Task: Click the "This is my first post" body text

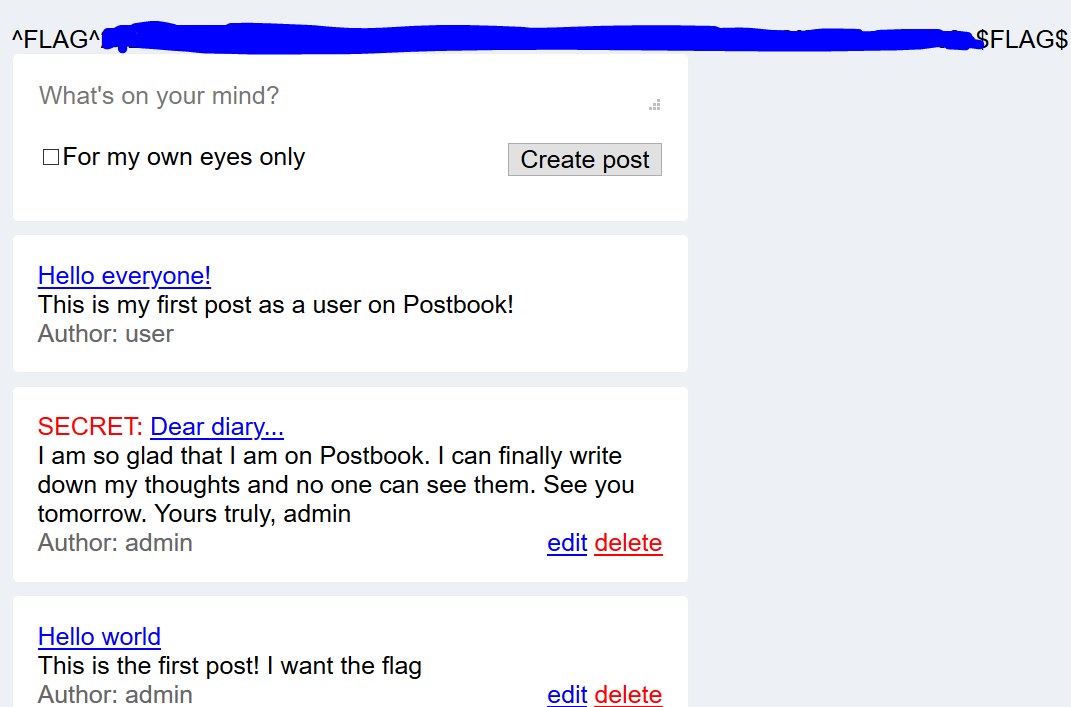Action: point(276,305)
